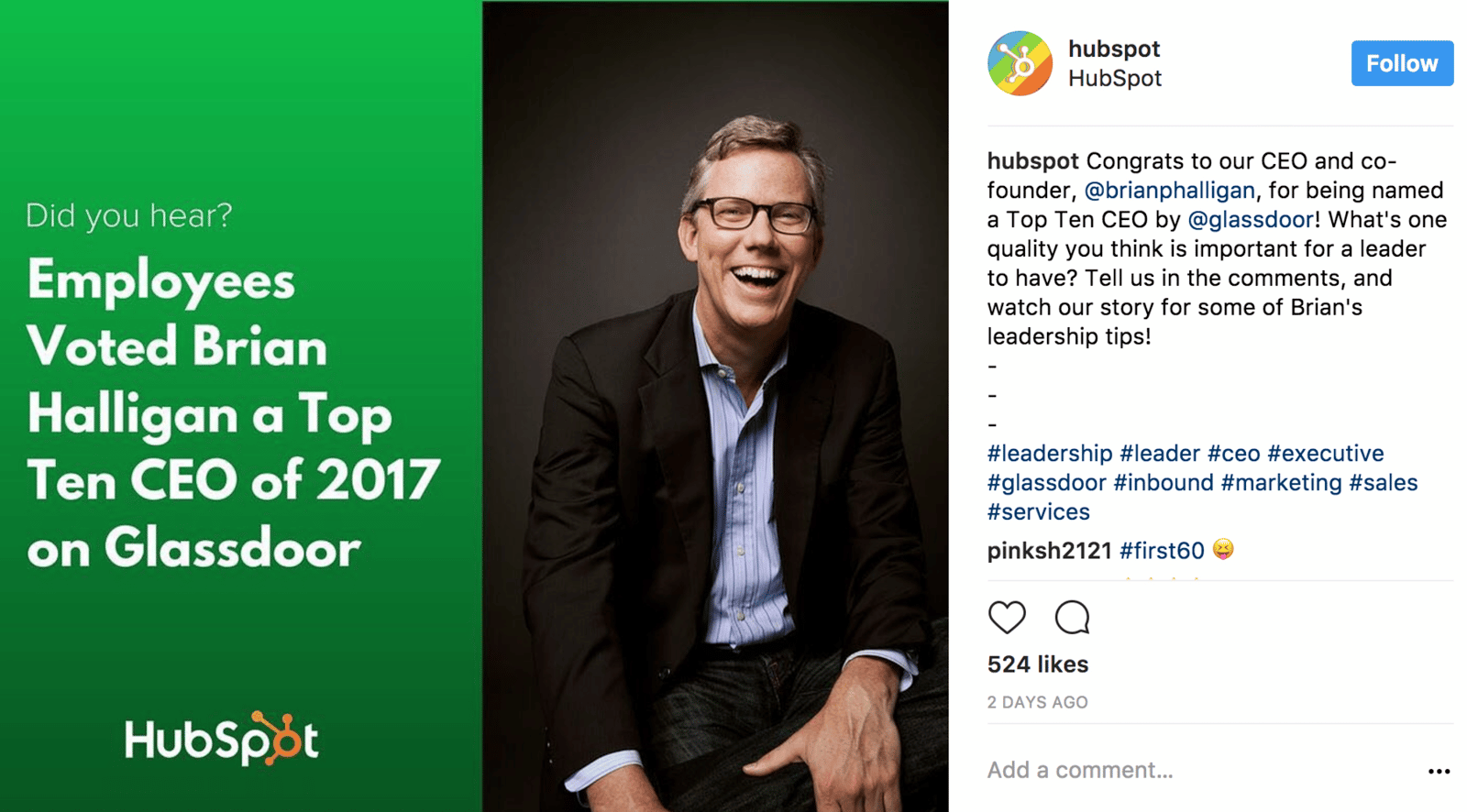Click the comment speech bubble icon

click(1072, 617)
